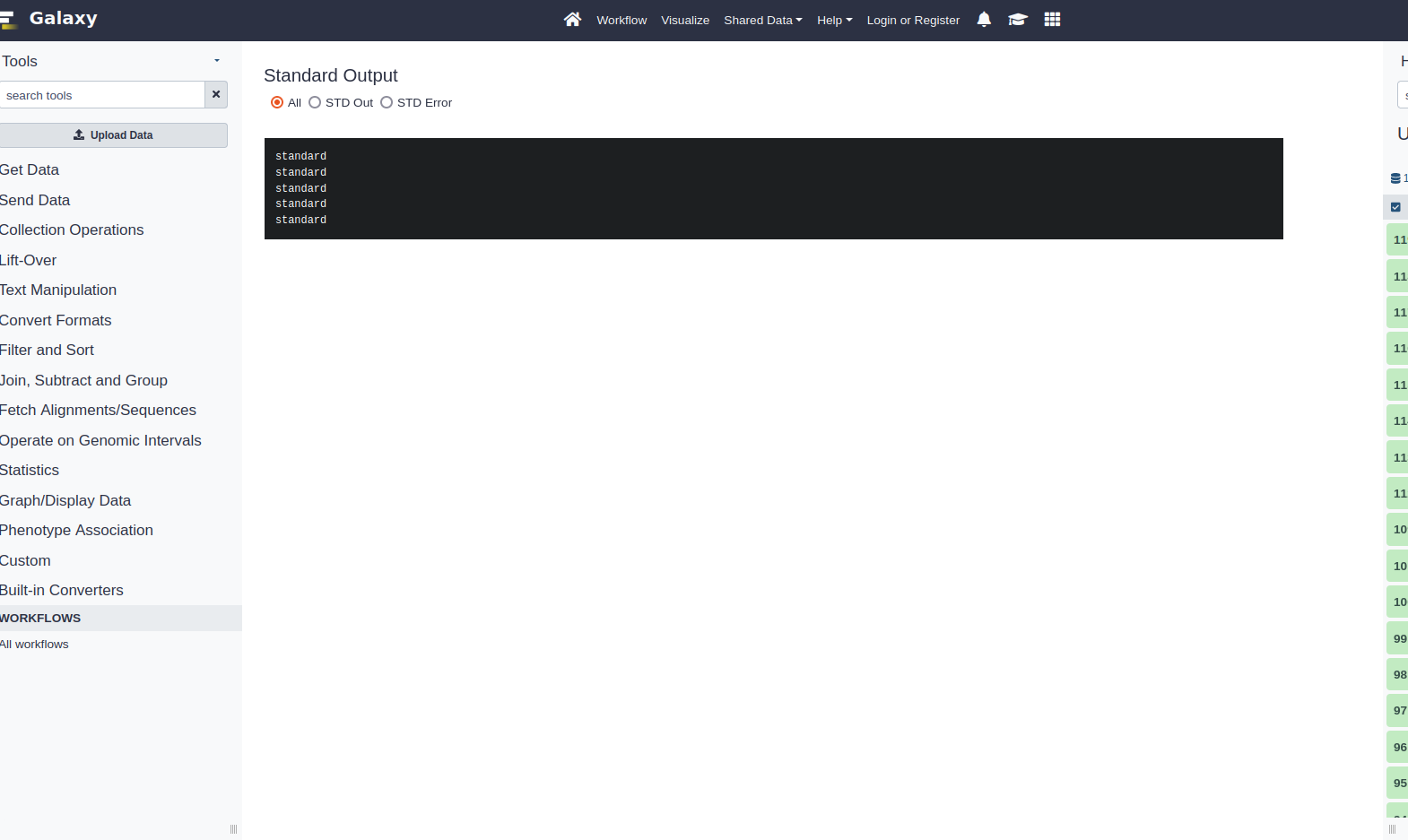
Task: Expand the Help dropdown
Action: (x=834, y=20)
